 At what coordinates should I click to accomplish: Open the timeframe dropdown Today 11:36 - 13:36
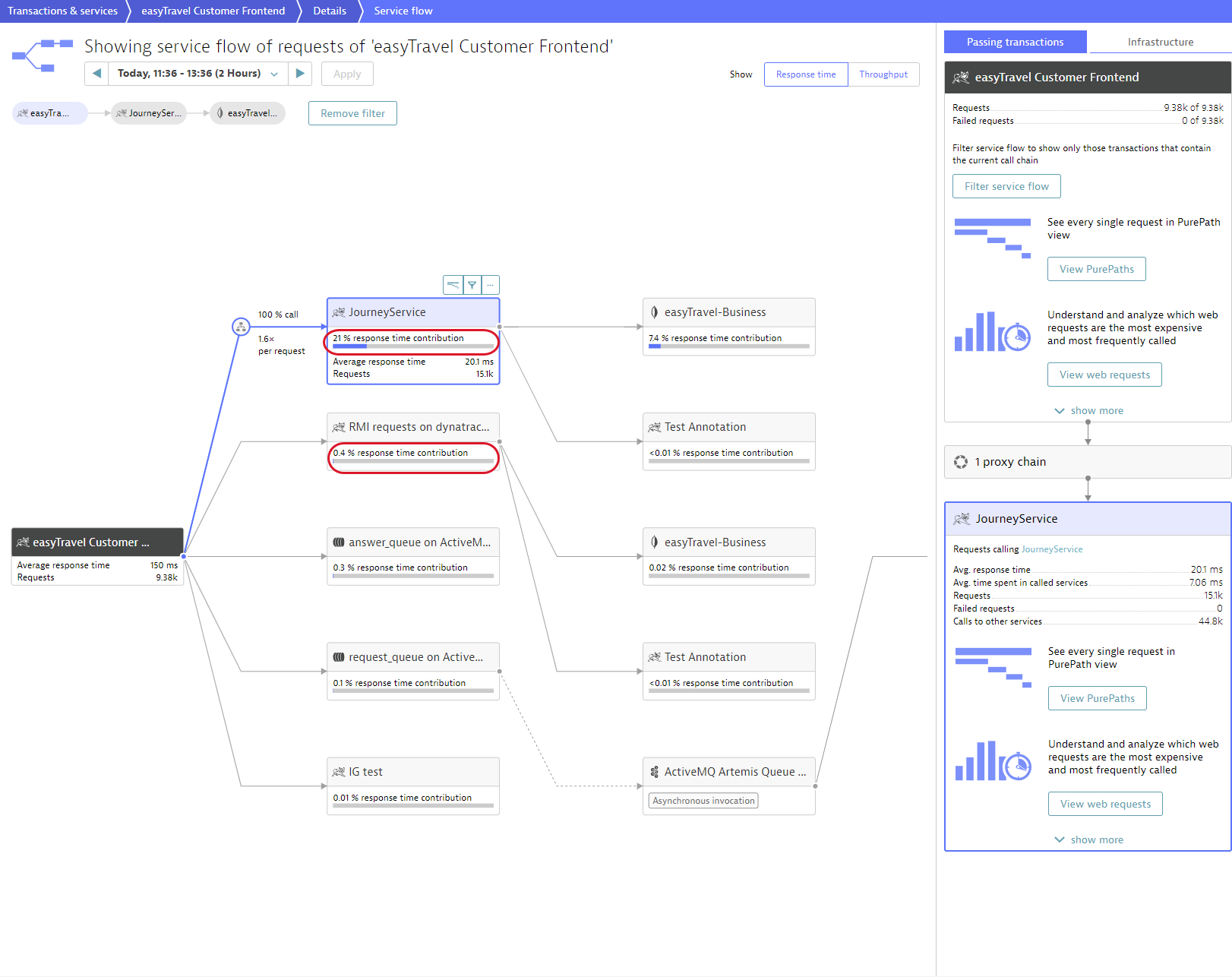pos(198,74)
